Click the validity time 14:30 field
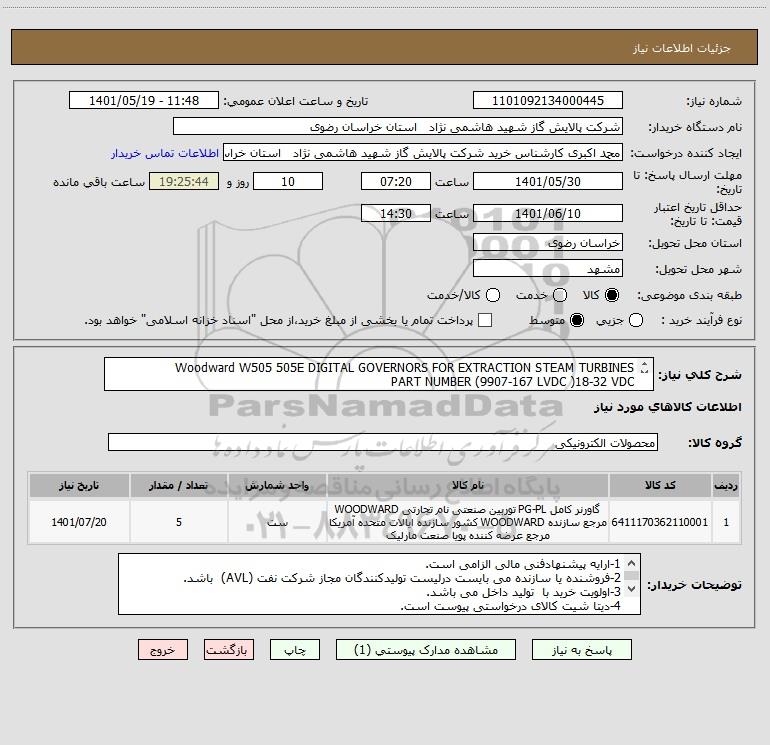 tap(396, 213)
